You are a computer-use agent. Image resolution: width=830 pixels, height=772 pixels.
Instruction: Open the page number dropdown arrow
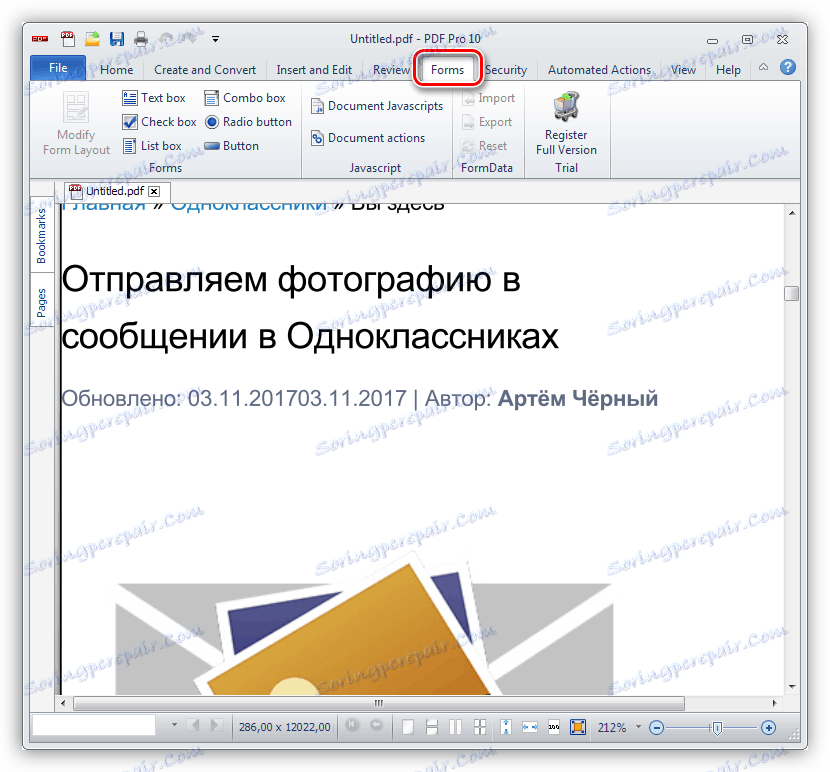(174, 725)
